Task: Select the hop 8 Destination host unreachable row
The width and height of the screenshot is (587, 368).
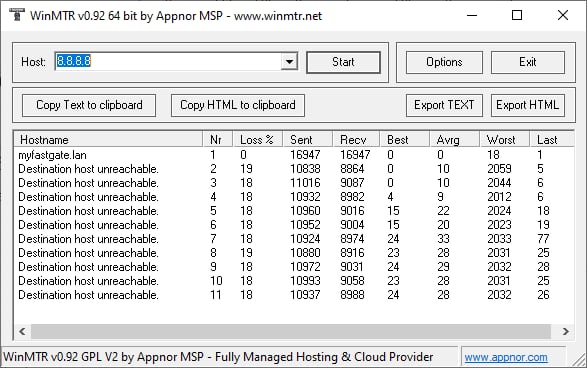Action: (294, 253)
